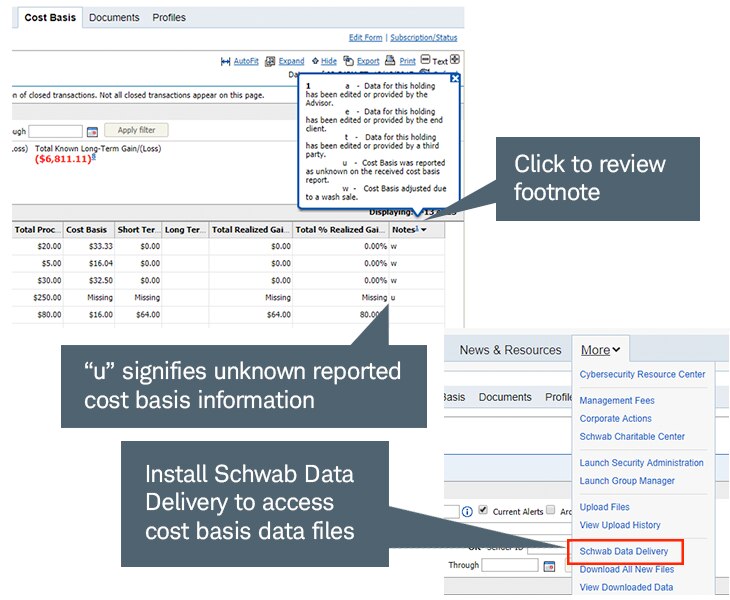The width and height of the screenshot is (730, 600).
Task: Click the Hide diamond icon
Action: click(x=315, y=61)
